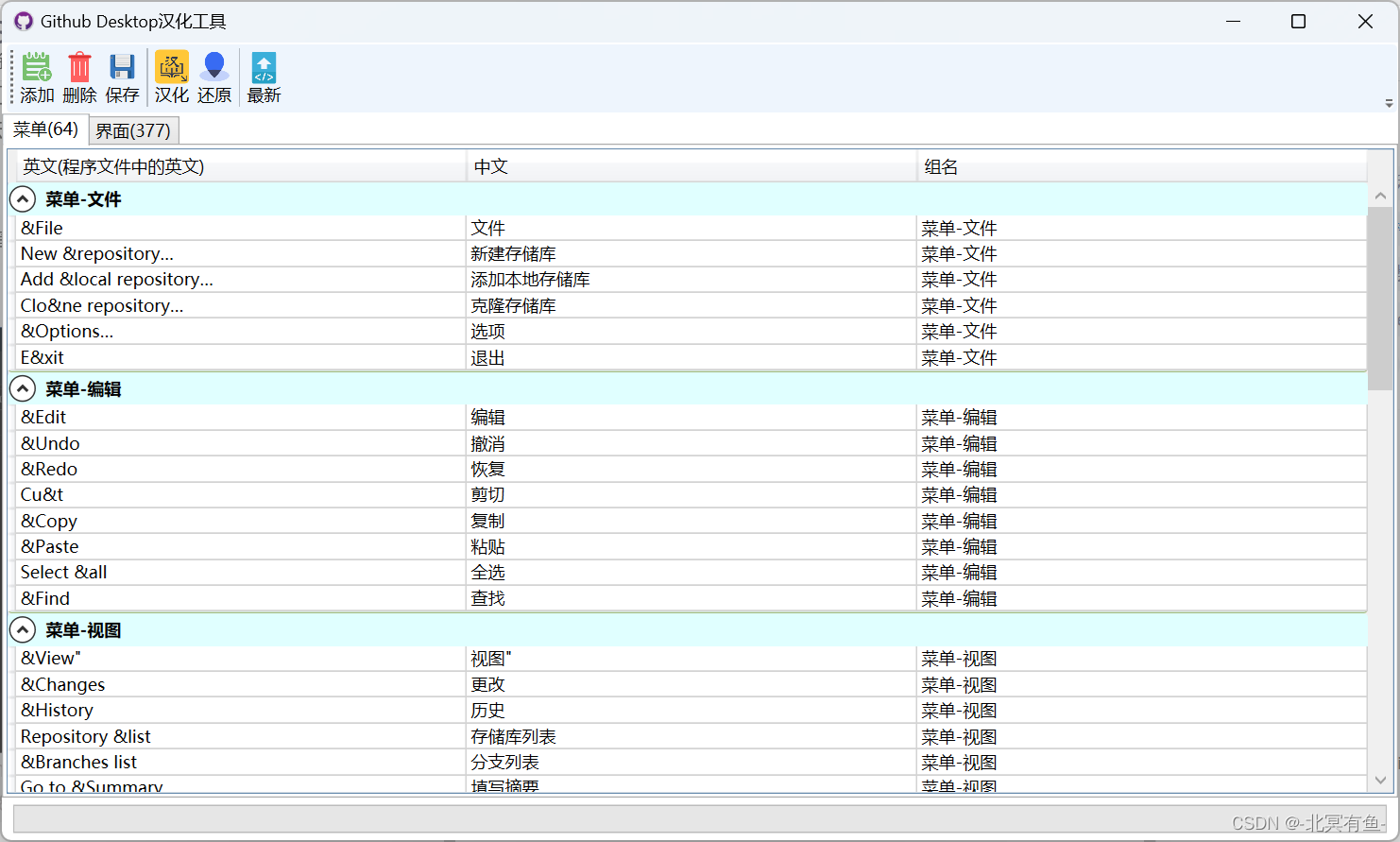
Task: Click the 恢复 translation cell
Action: click(692, 469)
